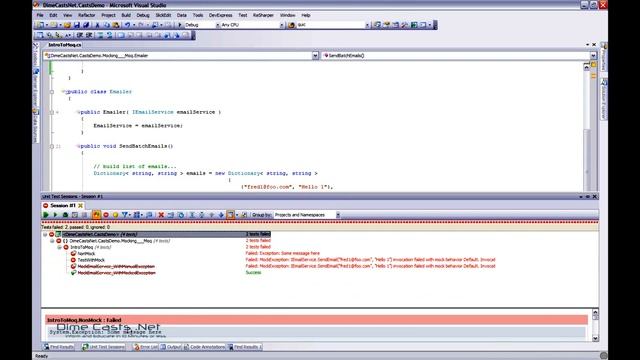Click 'Failed: Exception: Some message here' text
The width and height of the screenshot is (640, 360).
pyautogui.click(x=282, y=253)
